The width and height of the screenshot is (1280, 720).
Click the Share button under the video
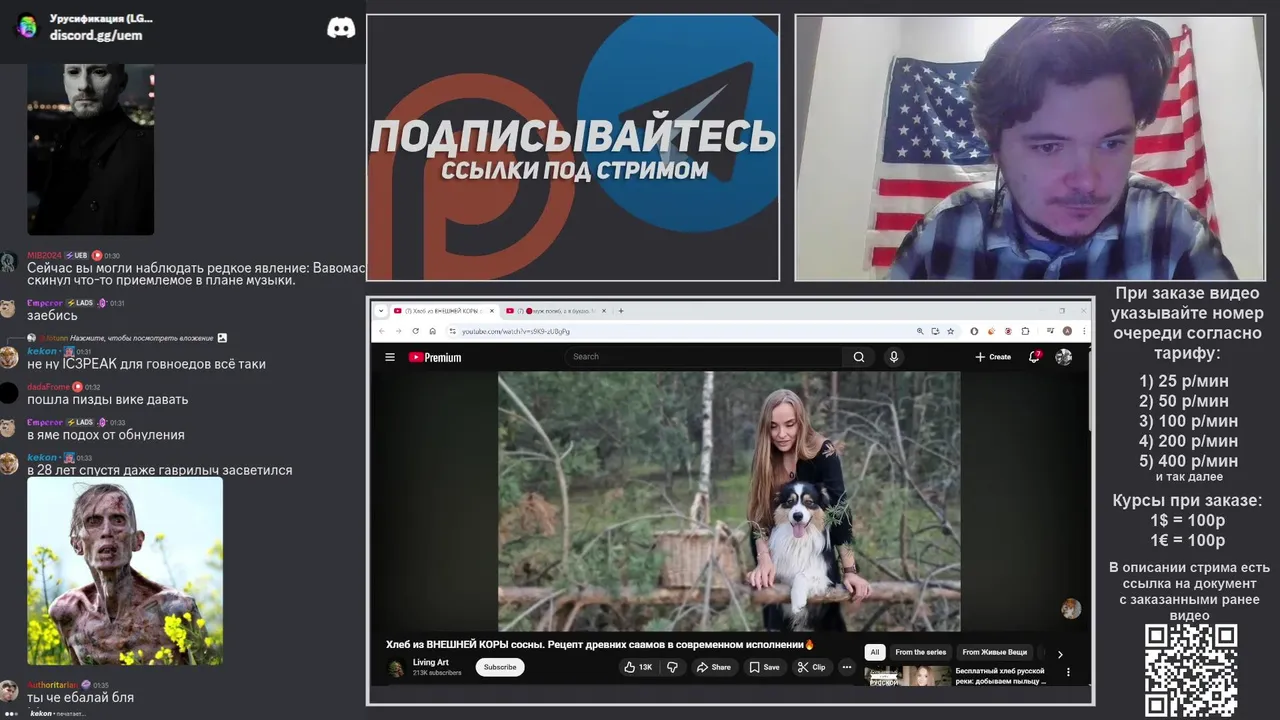click(714, 667)
